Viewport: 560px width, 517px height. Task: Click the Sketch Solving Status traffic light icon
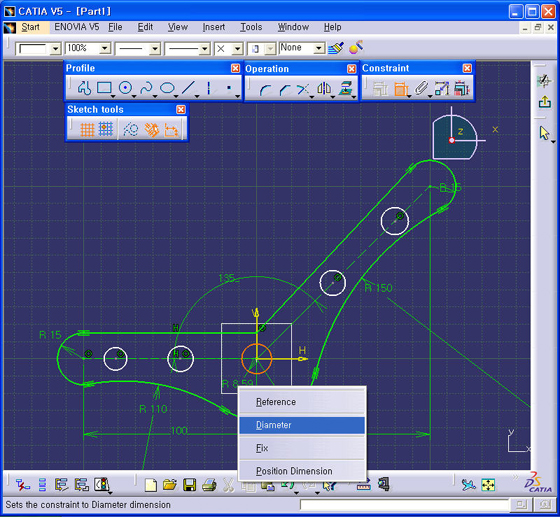click(101, 485)
